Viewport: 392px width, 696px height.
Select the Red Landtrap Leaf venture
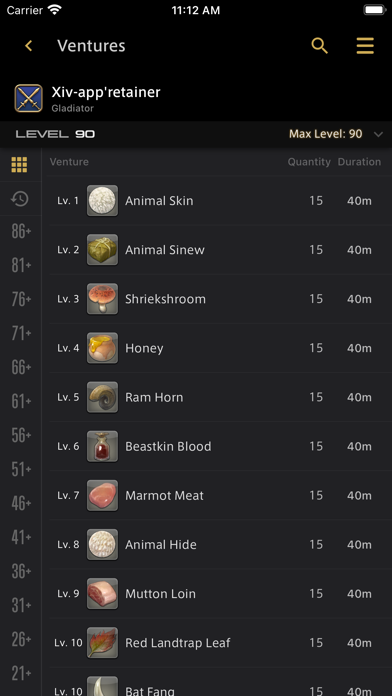click(219, 643)
